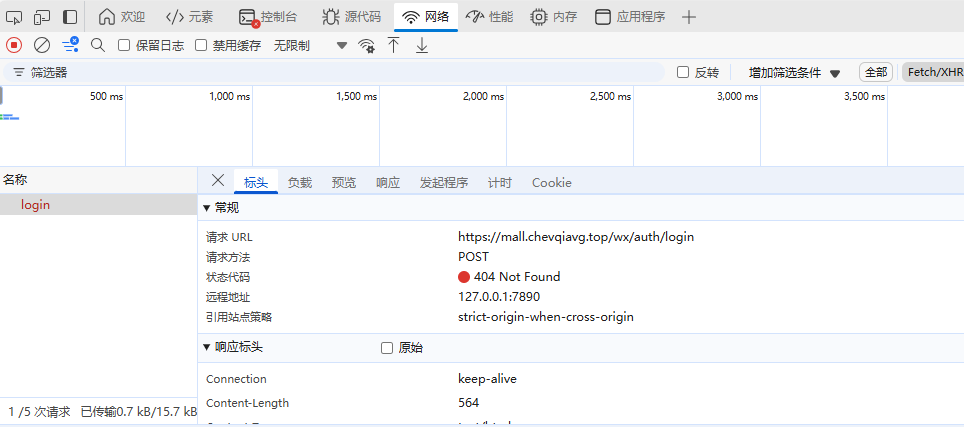Image resolution: width=964 pixels, height=427 pixels.
Task: Open the 响应 tab in request details
Action: coord(388,182)
